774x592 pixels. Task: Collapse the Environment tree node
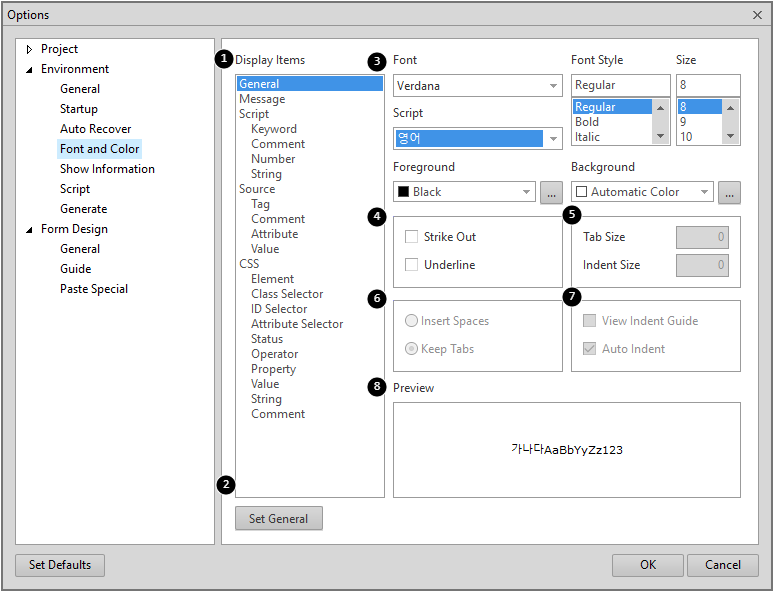29,69
